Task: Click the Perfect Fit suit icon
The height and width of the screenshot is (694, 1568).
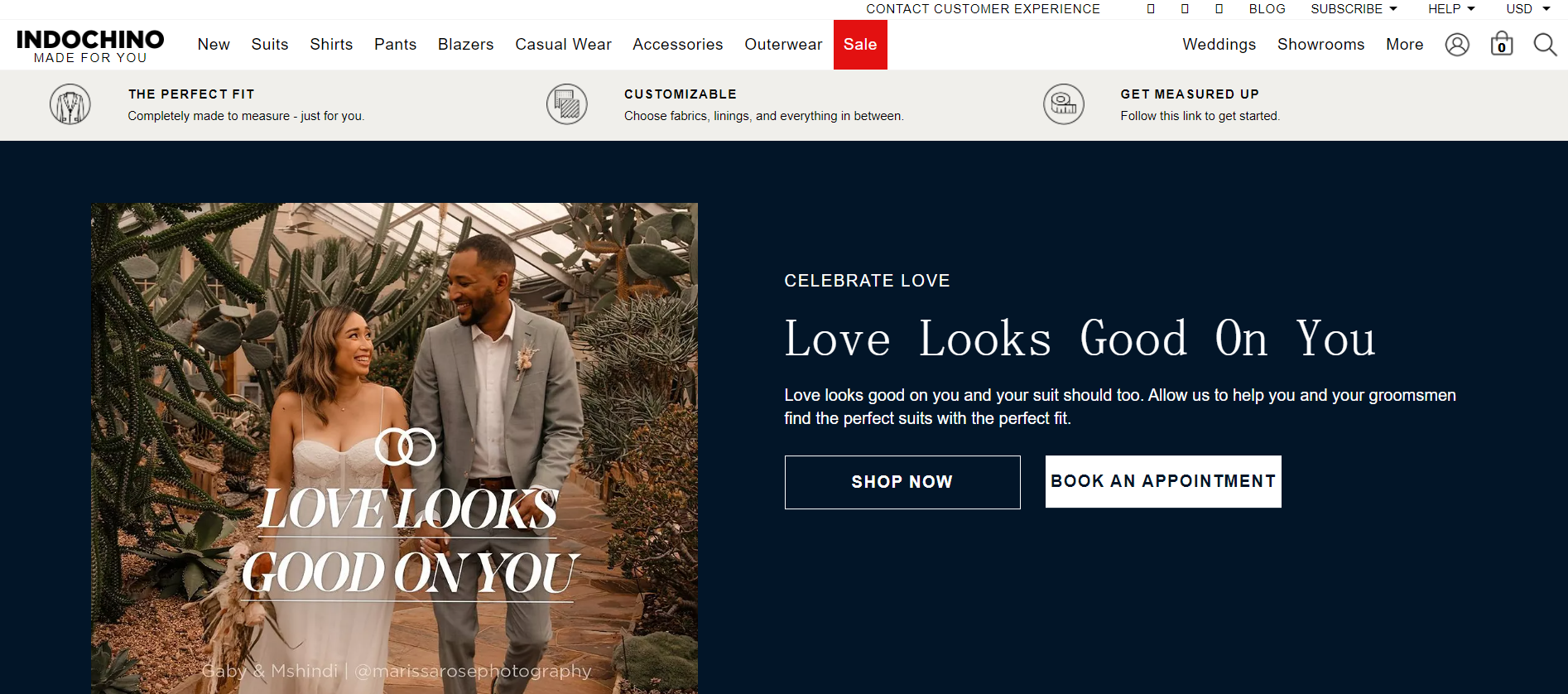Action: tap(70, 105)
